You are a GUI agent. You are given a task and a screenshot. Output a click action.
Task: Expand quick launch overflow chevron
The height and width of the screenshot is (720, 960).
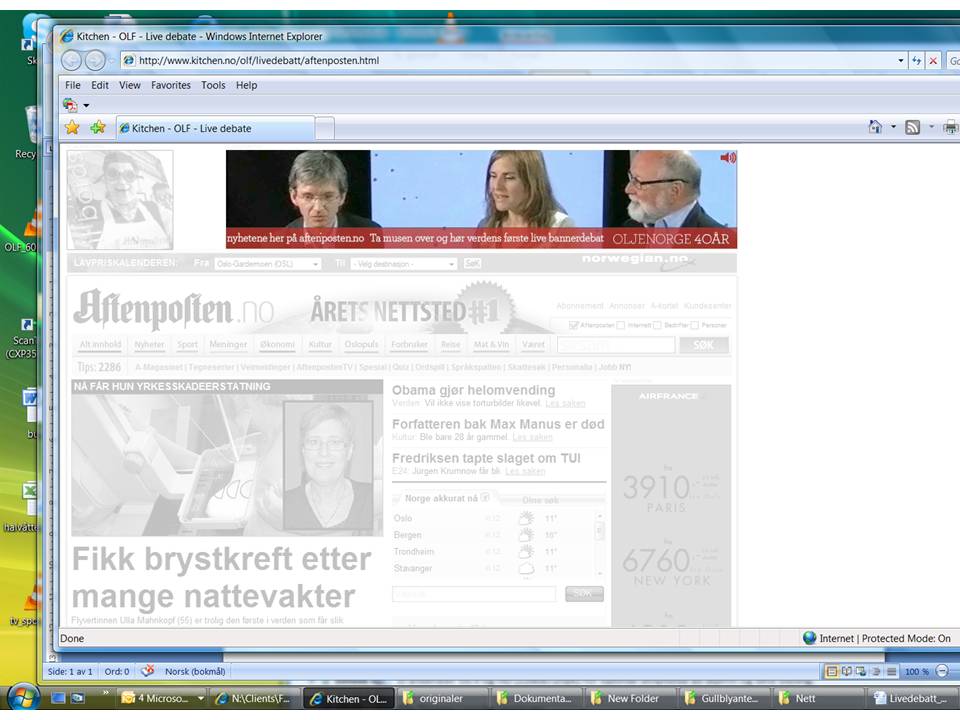pos(105,693)
